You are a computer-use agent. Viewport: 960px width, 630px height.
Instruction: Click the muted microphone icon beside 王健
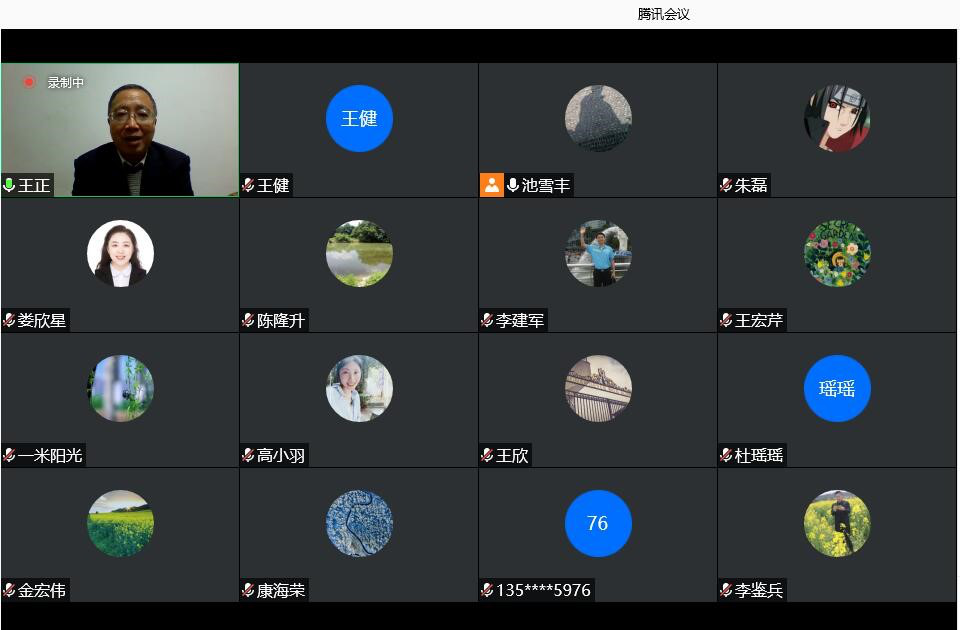point(248,185)
